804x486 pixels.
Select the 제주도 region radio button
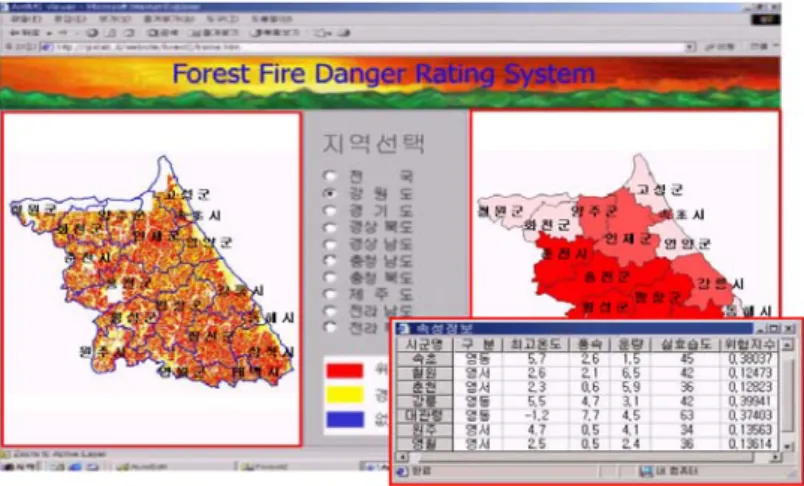[331, 294]
